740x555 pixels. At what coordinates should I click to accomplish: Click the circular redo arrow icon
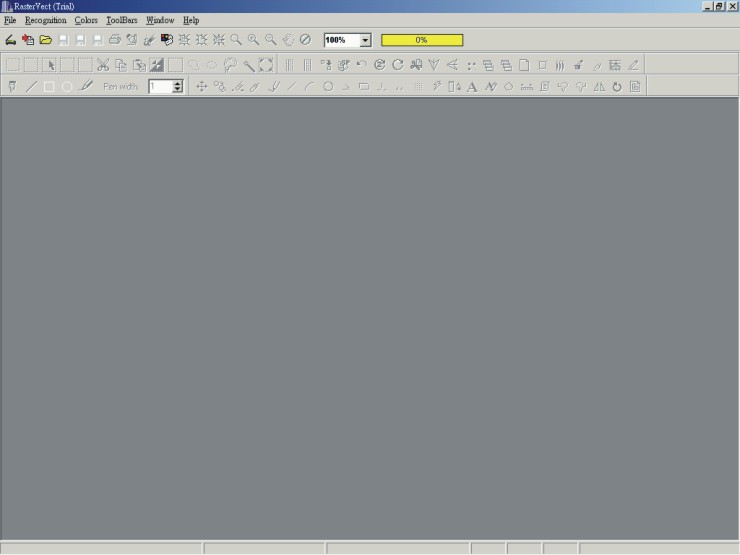pos(398,65)
